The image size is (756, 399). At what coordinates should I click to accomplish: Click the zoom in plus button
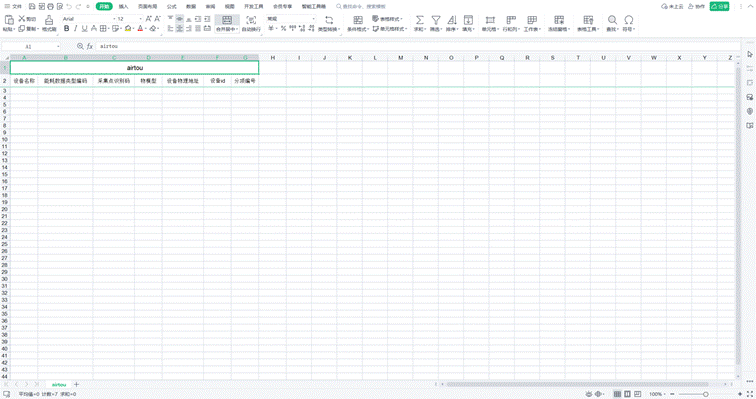pyautogui.click(x=740, y=394)
